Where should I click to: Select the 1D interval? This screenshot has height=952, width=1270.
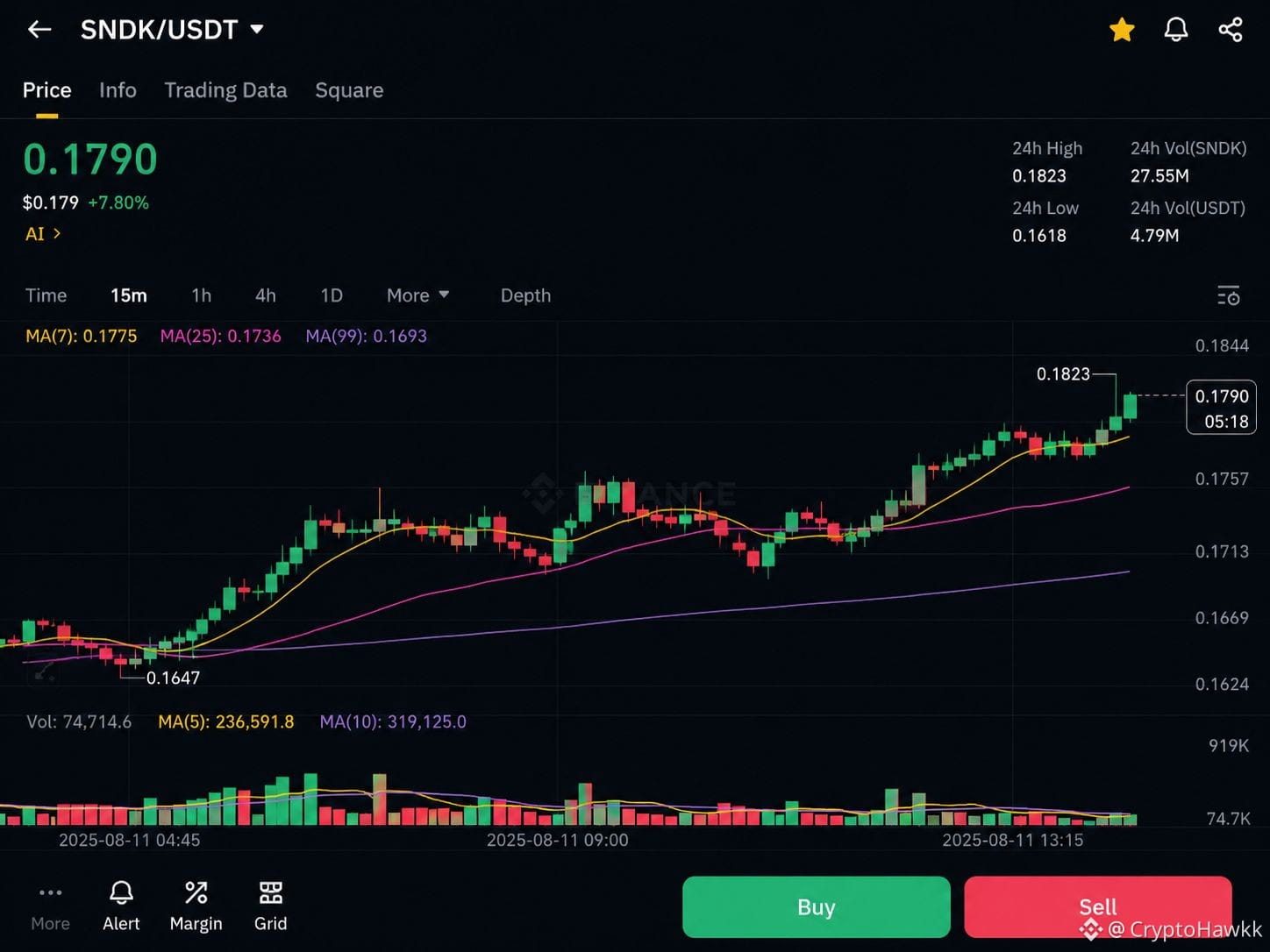(x=332, y=295)
